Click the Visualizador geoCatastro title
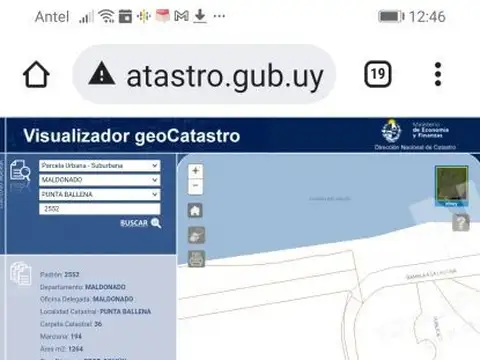 132,136
